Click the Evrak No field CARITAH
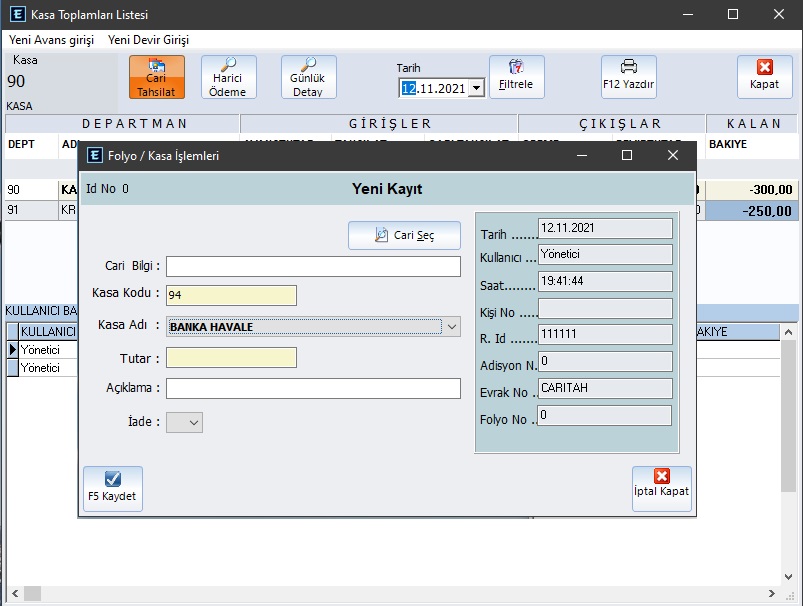The image size is (803, 606). (x=605, y=388)
